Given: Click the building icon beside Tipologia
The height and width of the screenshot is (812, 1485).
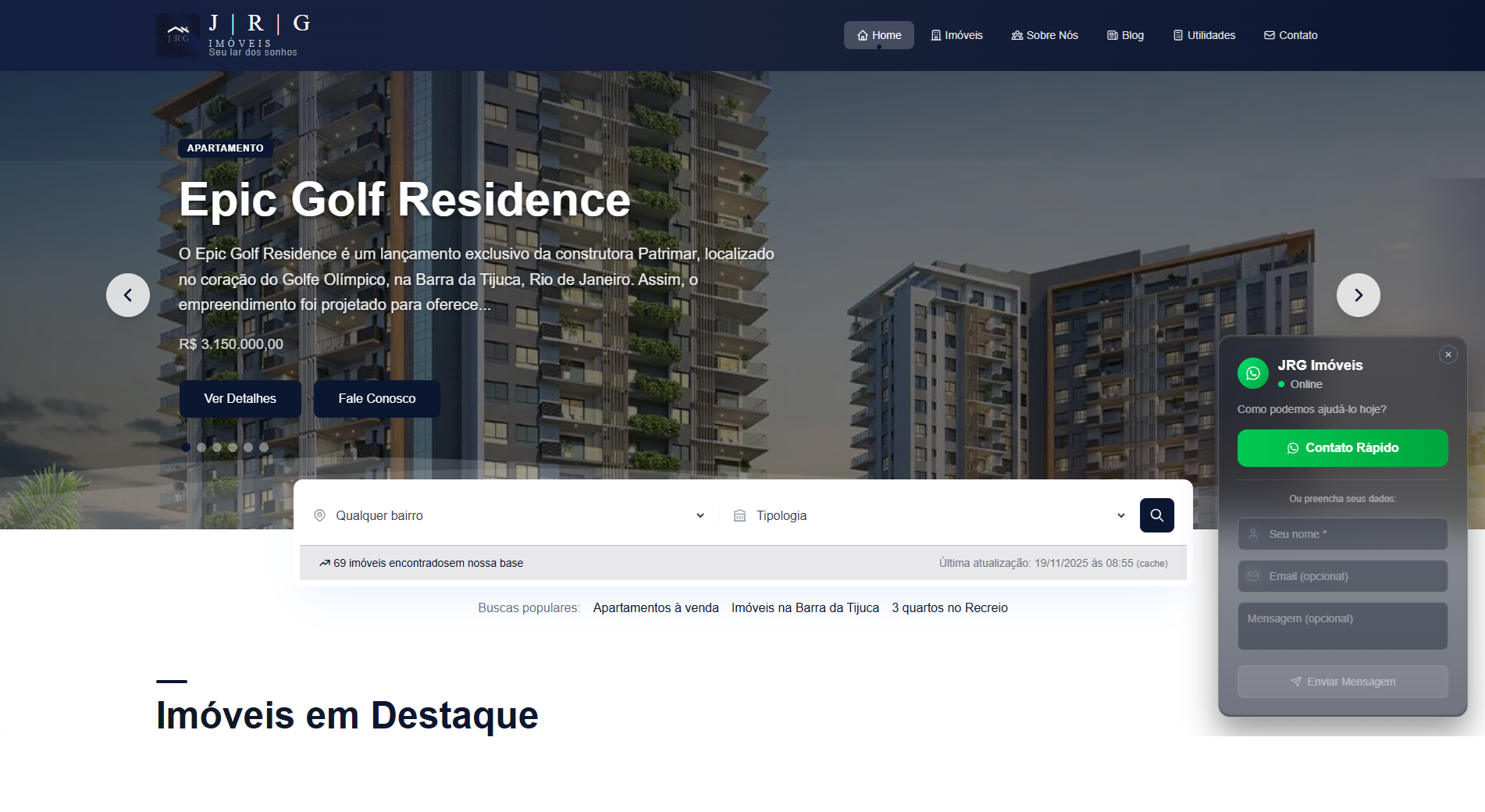Looking at the screenshot, I should (739, 515).
